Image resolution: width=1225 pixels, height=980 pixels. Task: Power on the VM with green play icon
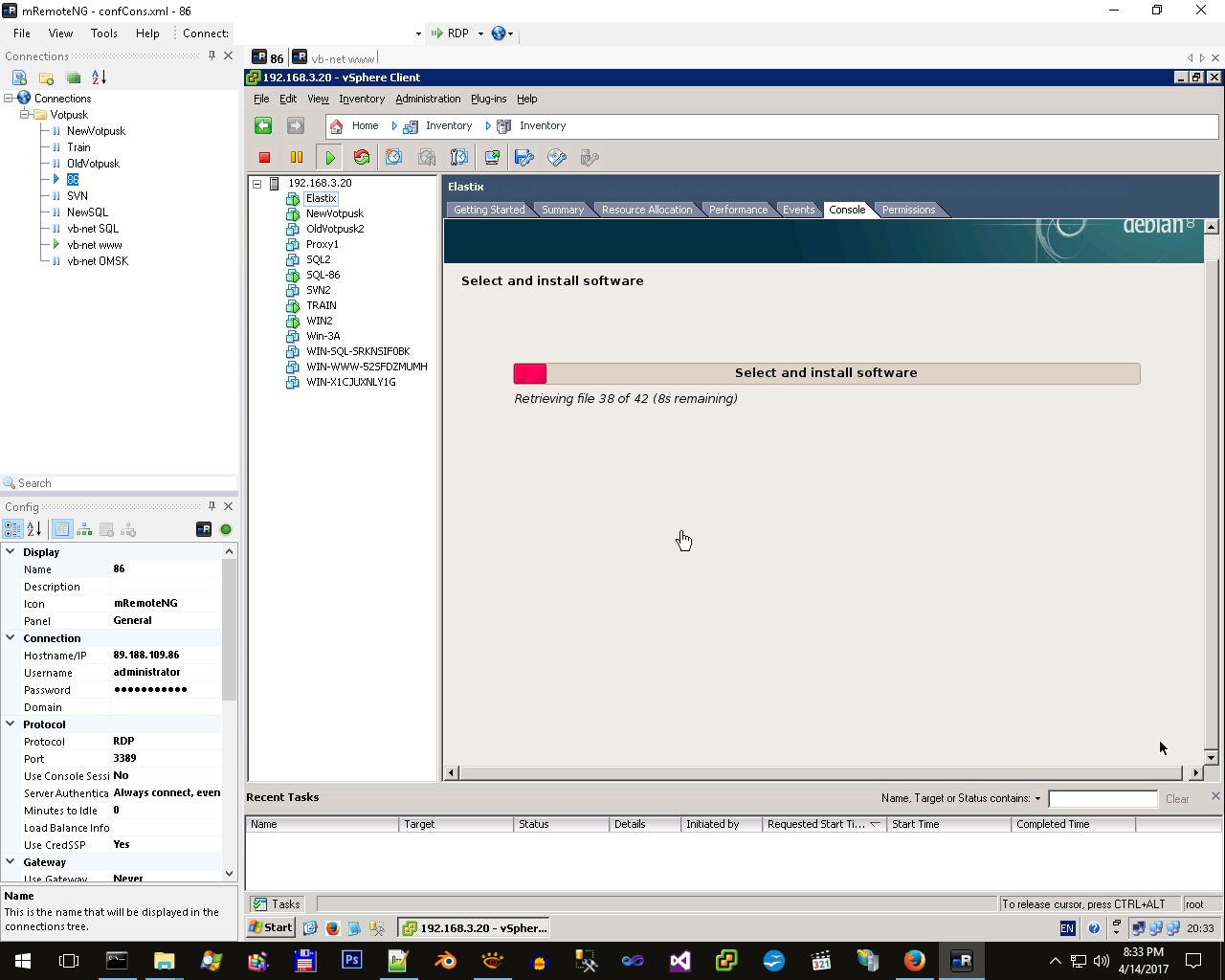click(x=330, y=158)
